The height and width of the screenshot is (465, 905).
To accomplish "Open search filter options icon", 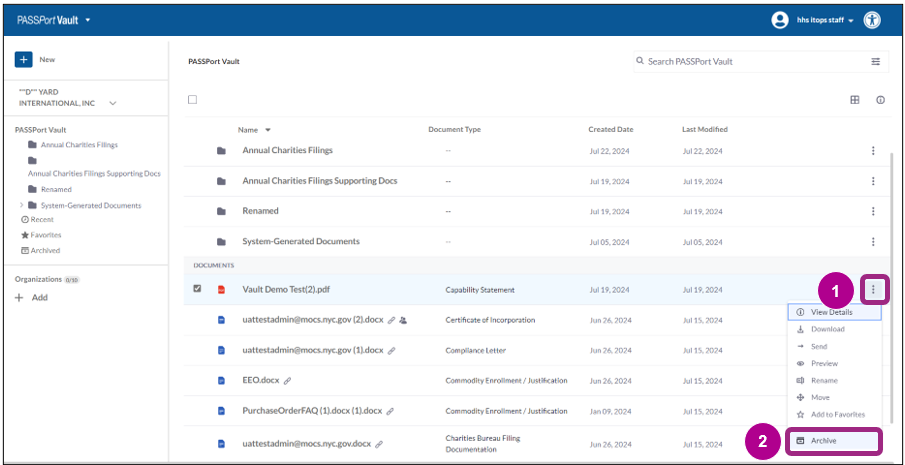I will (x=876, y=61).
